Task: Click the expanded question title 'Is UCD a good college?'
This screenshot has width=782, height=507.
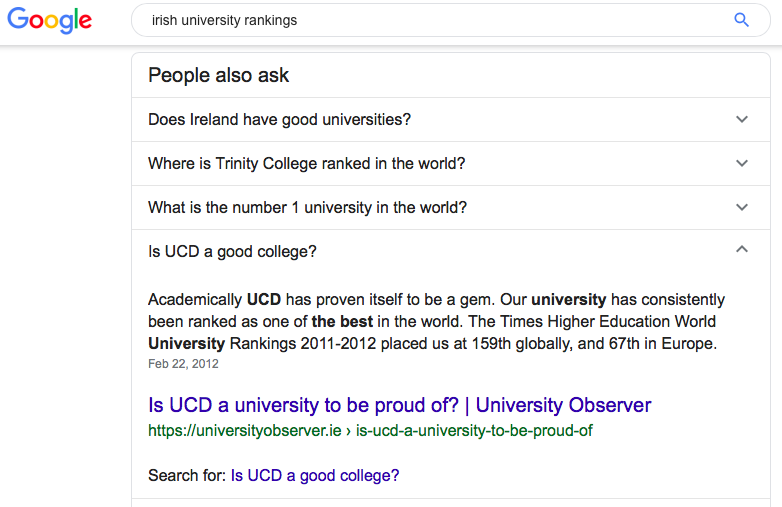Action: (x=232, y=252)
